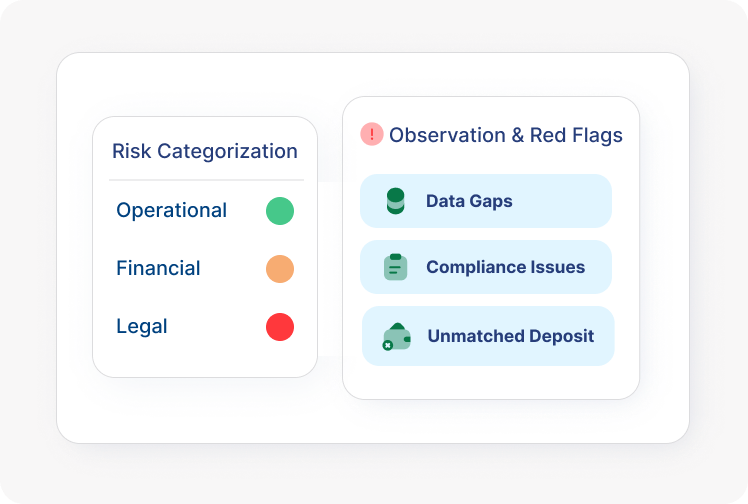Click the green database icon
The height and width of the screenshot is (504, 748).
click(395, 201)
